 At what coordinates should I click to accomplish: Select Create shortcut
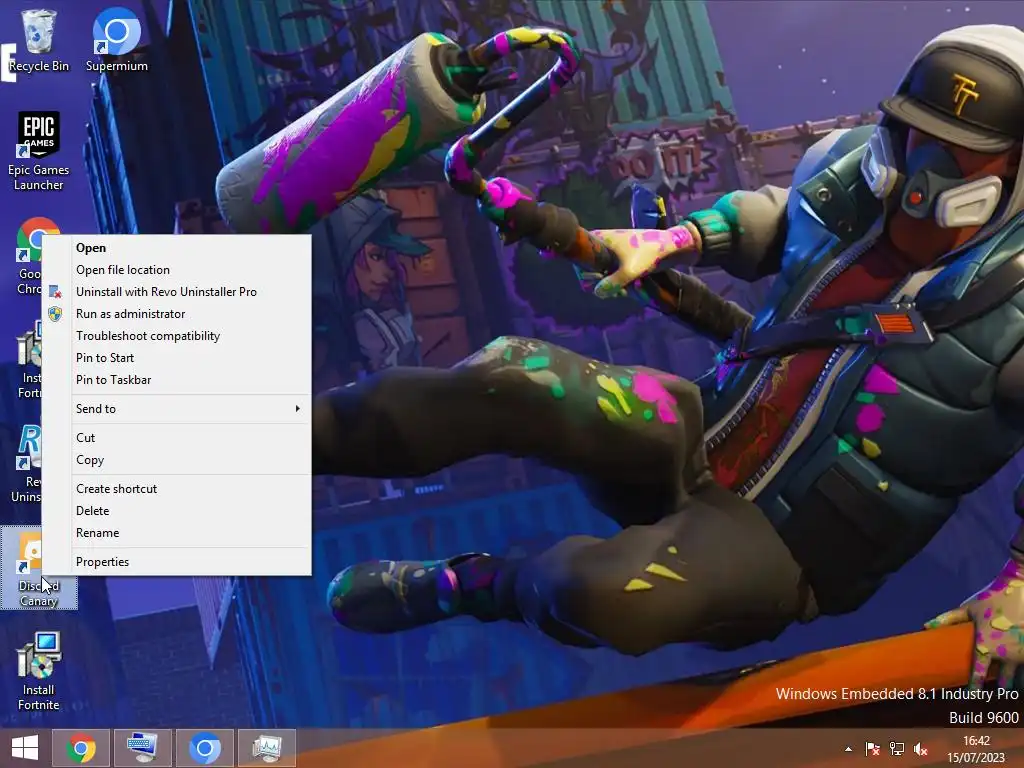coord(176,488)
